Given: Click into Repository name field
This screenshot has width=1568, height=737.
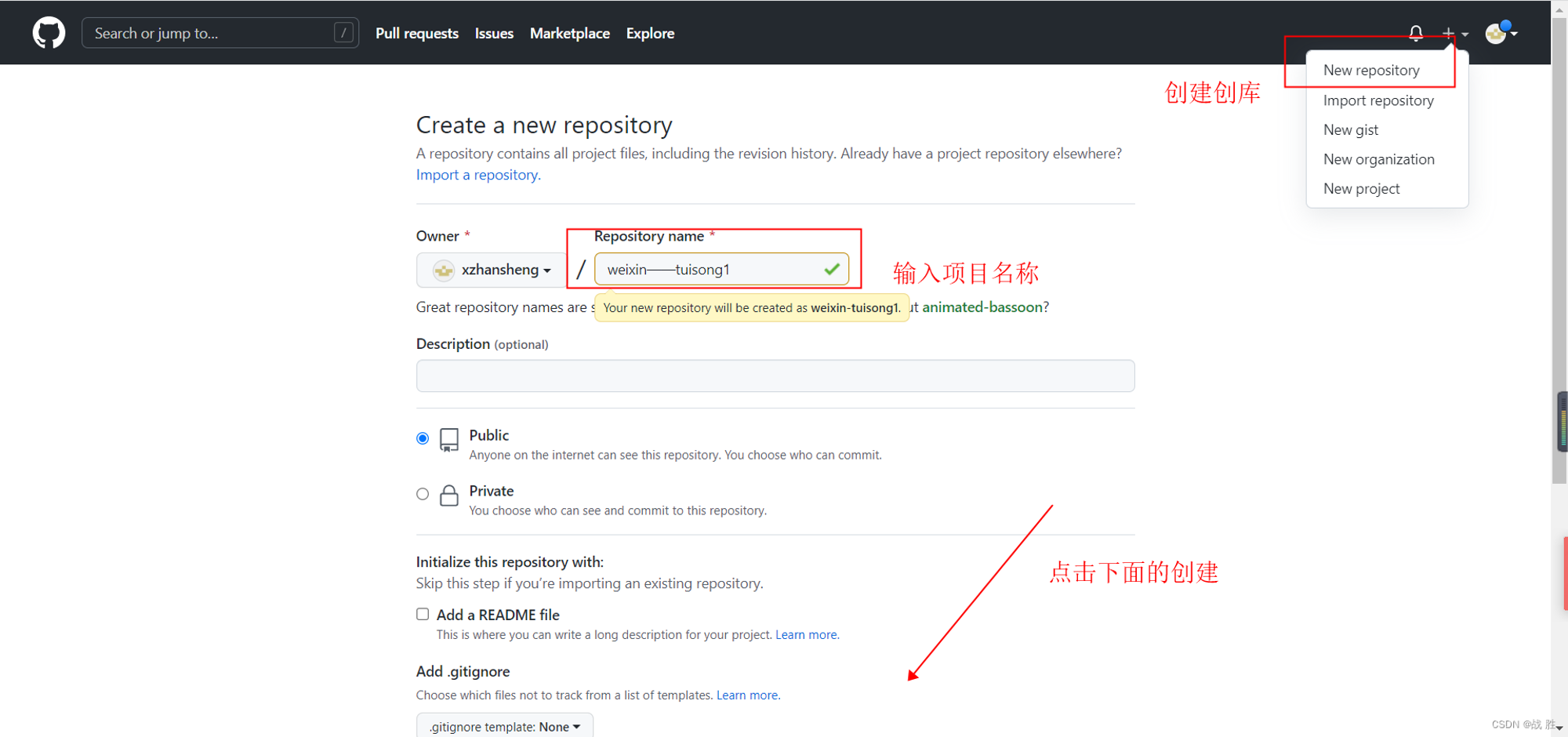Looking at the screenshot, I should (721, 270).
